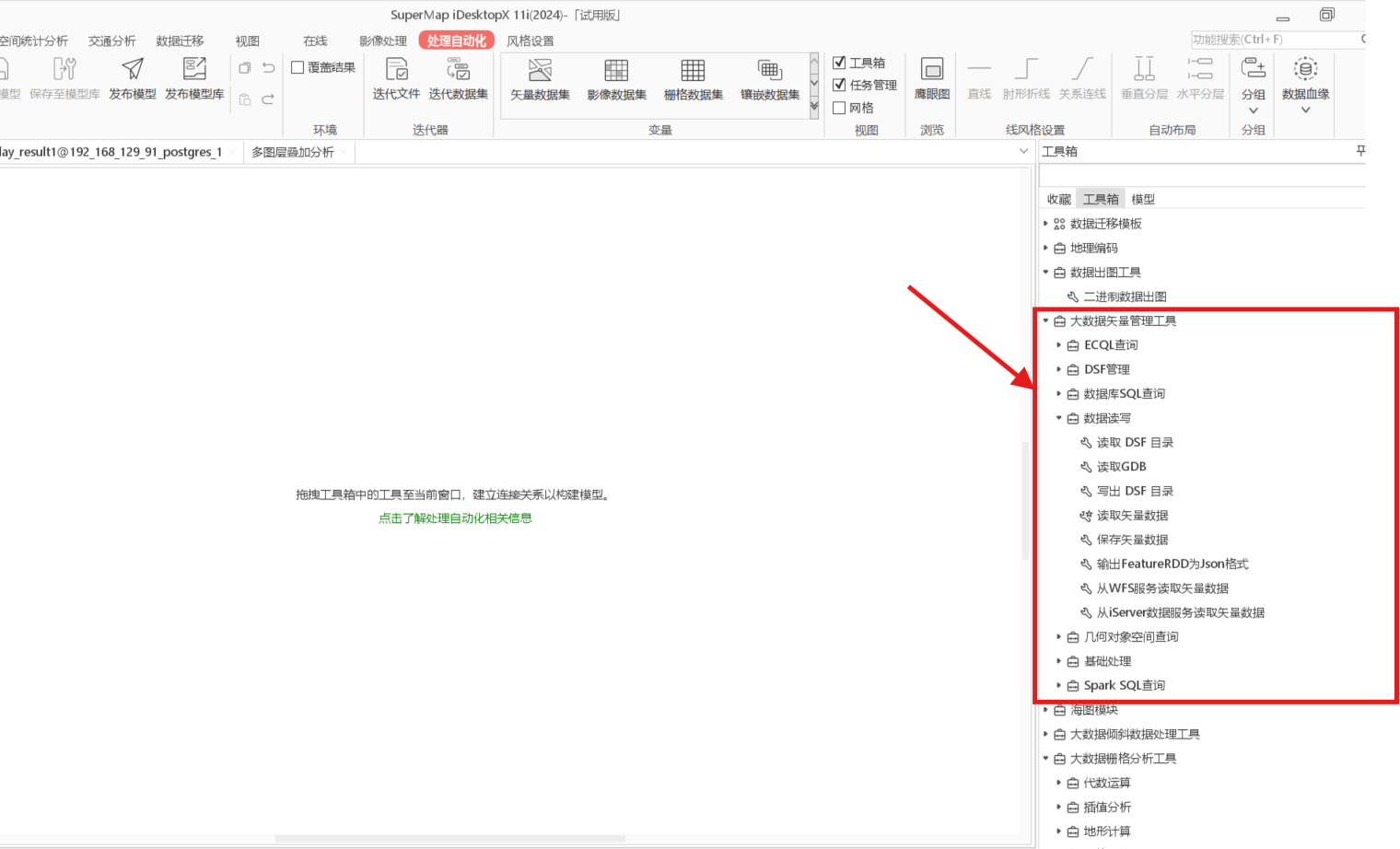Viewport: 1400px width, 849px height.
Task: Open the 视图 ribbon tab
Action: pos(248,41)
